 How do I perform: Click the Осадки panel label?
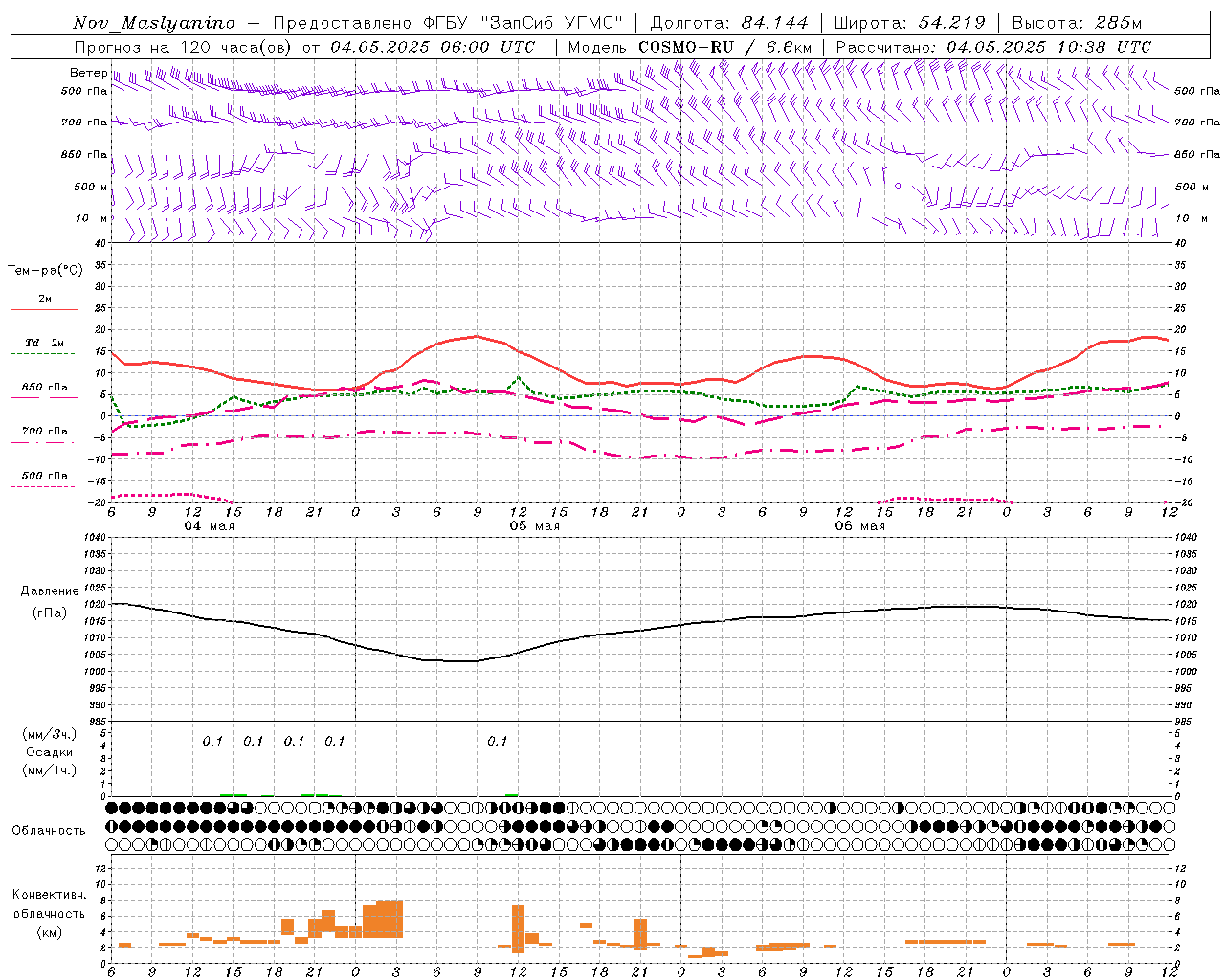49,752
